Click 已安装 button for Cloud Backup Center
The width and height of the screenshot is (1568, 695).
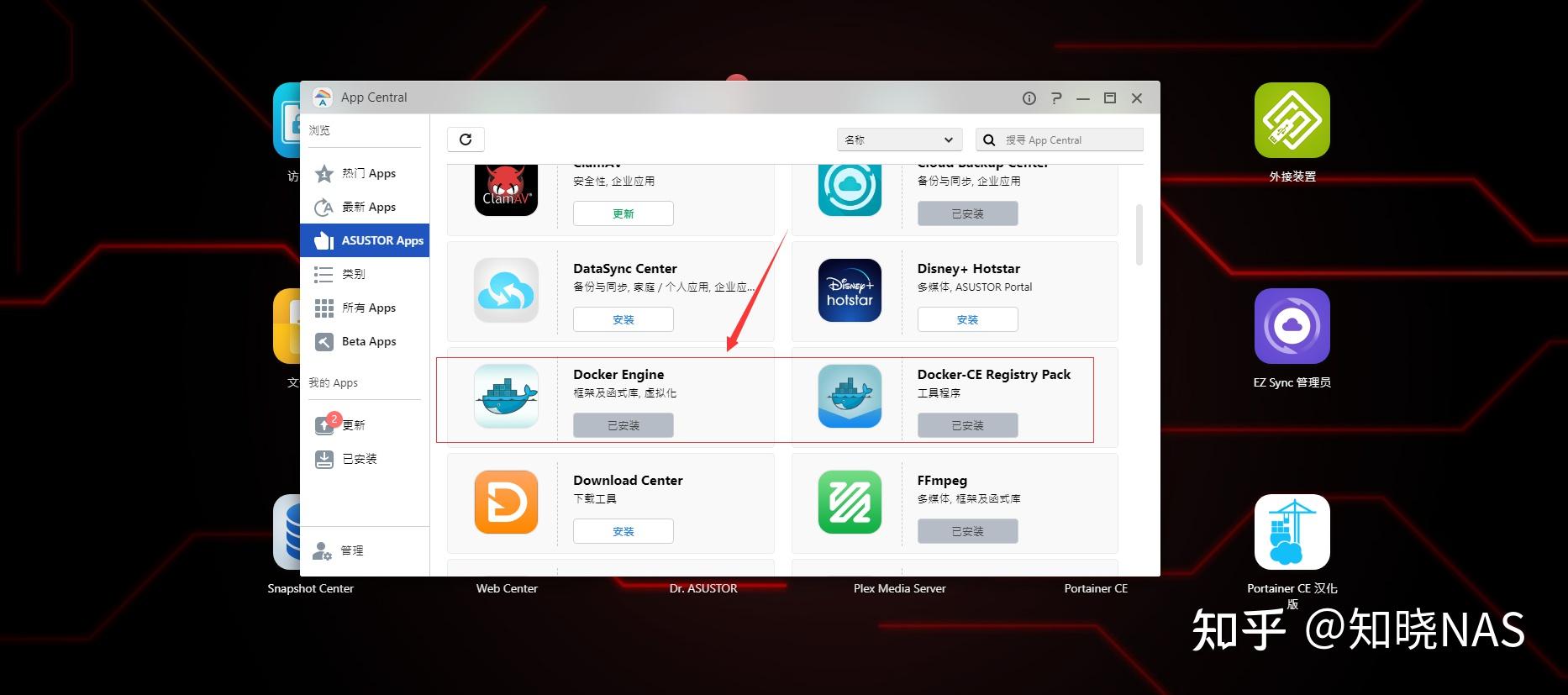click(x=968, y=213)
